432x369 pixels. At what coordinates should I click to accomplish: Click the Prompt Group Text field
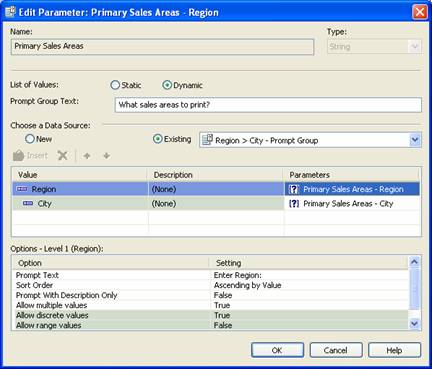click(268, 105)
